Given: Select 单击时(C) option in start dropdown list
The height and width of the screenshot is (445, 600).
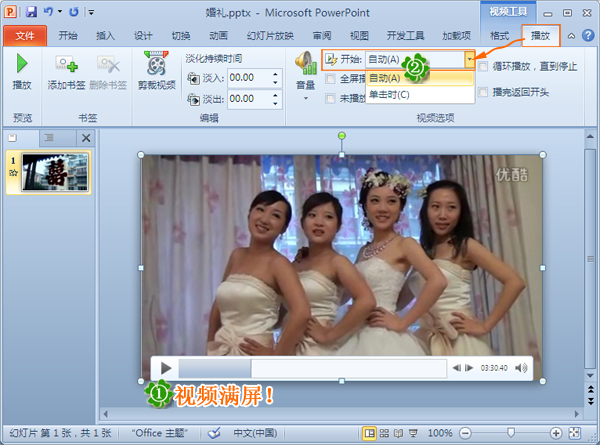Looking at the screenshot, I should (420, 95).
